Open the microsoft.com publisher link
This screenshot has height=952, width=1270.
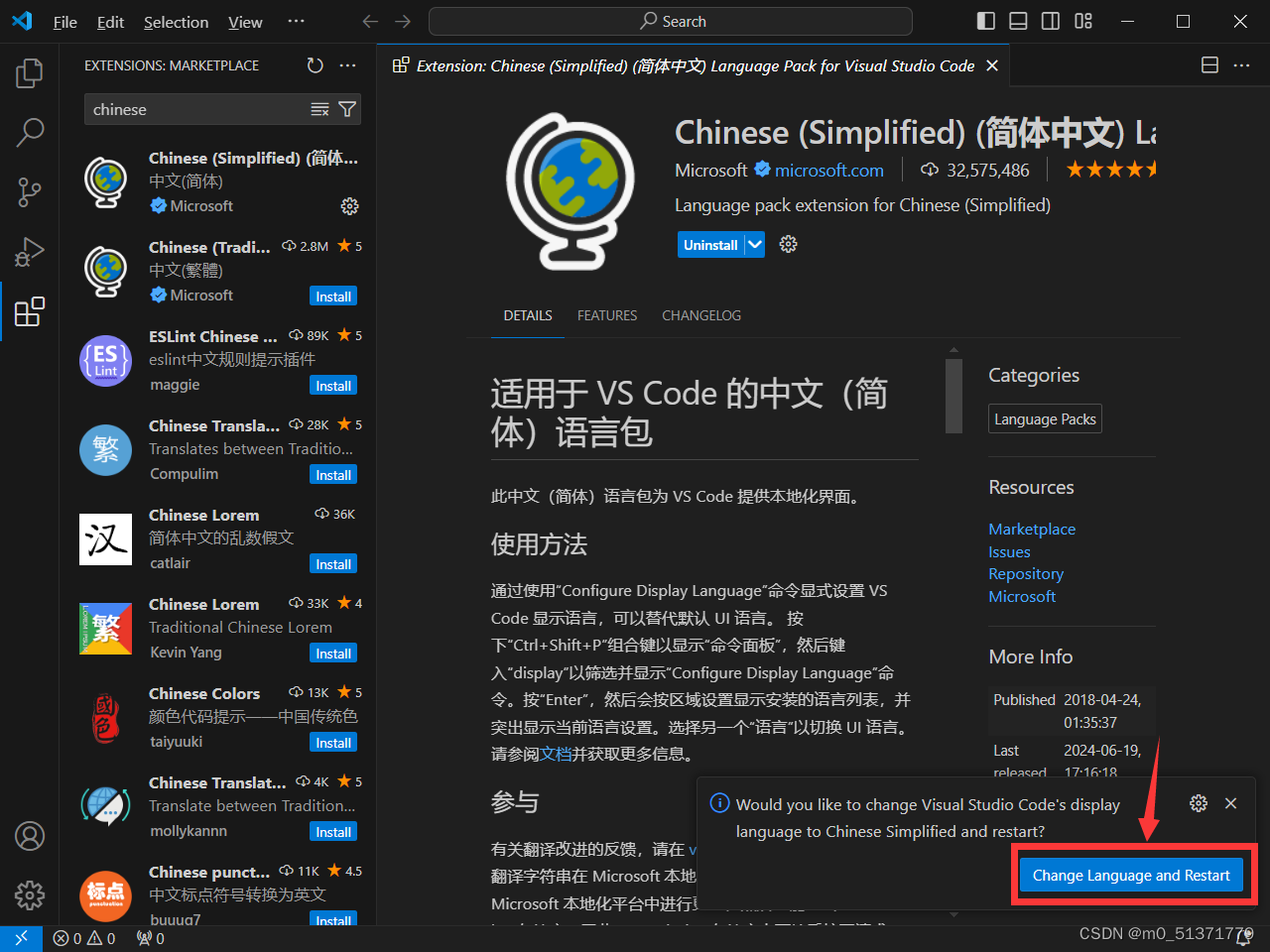point(829,171)
